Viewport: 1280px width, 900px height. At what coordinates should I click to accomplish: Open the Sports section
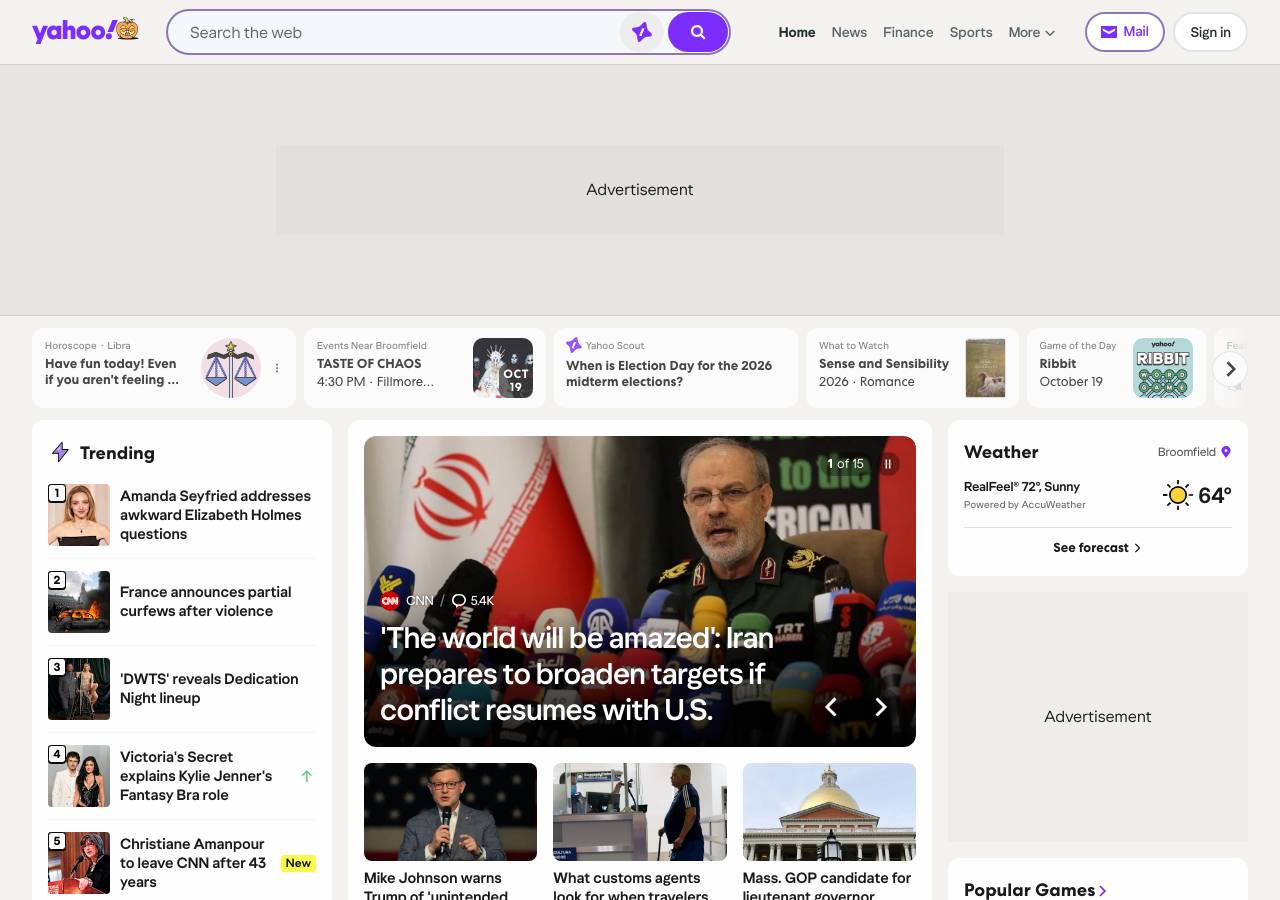coord(971,32)
